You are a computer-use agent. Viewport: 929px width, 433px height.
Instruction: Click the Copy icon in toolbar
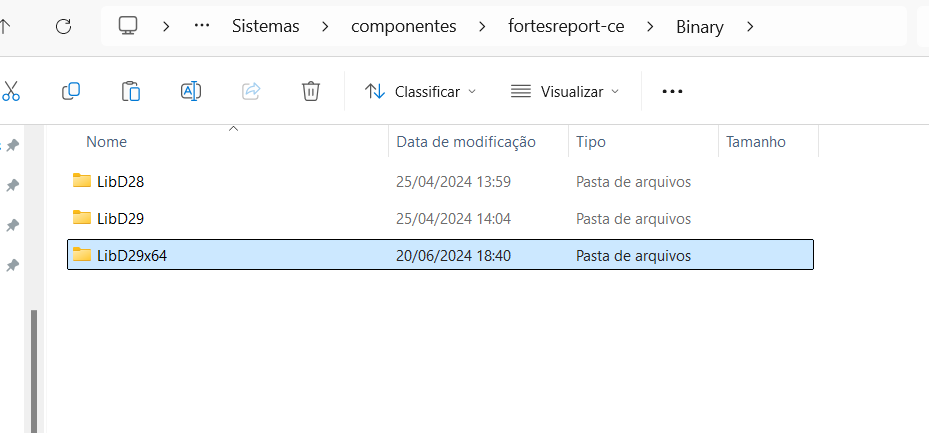click(71, 91)
